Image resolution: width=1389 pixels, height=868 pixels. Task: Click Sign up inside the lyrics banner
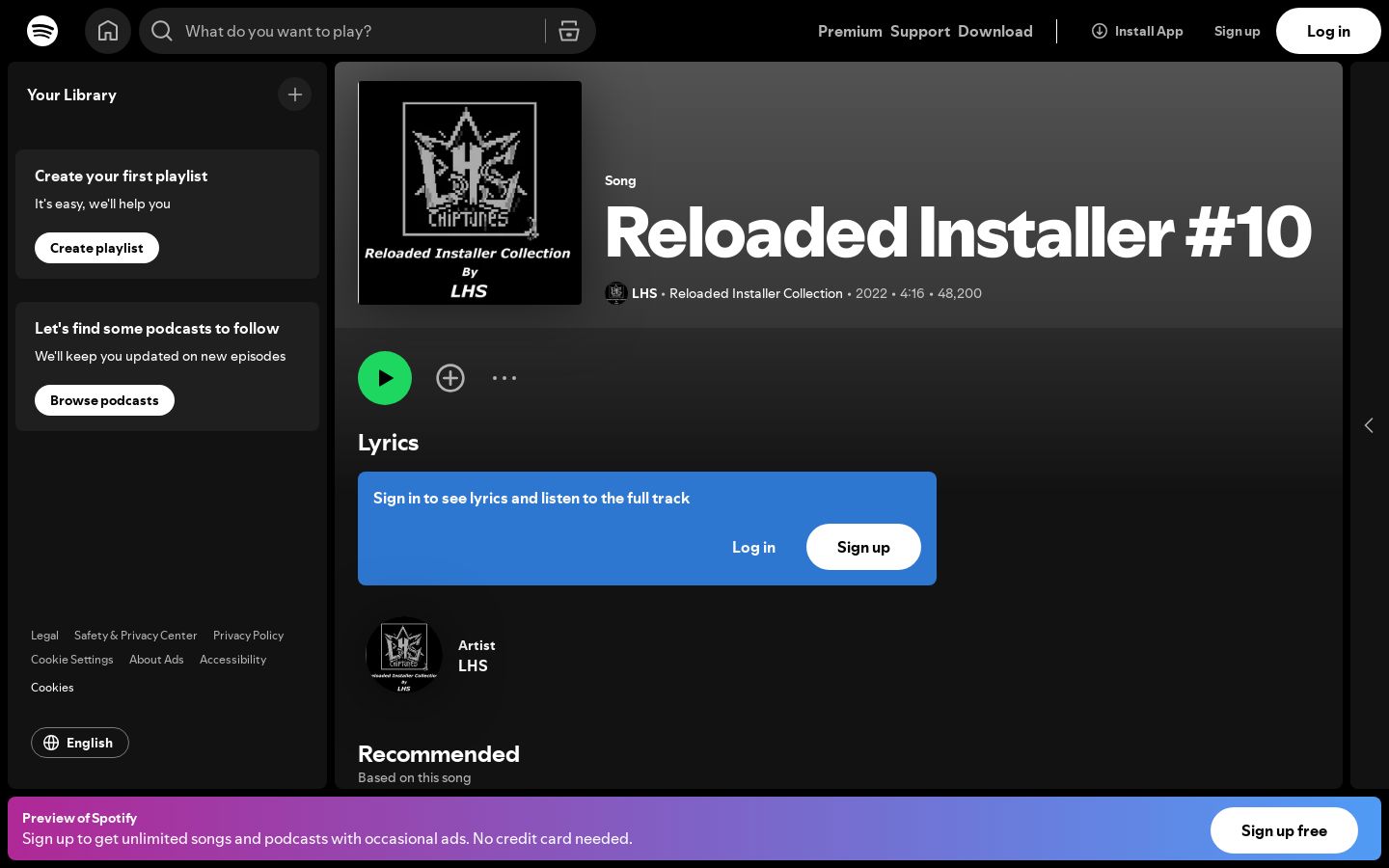[863, 547]
